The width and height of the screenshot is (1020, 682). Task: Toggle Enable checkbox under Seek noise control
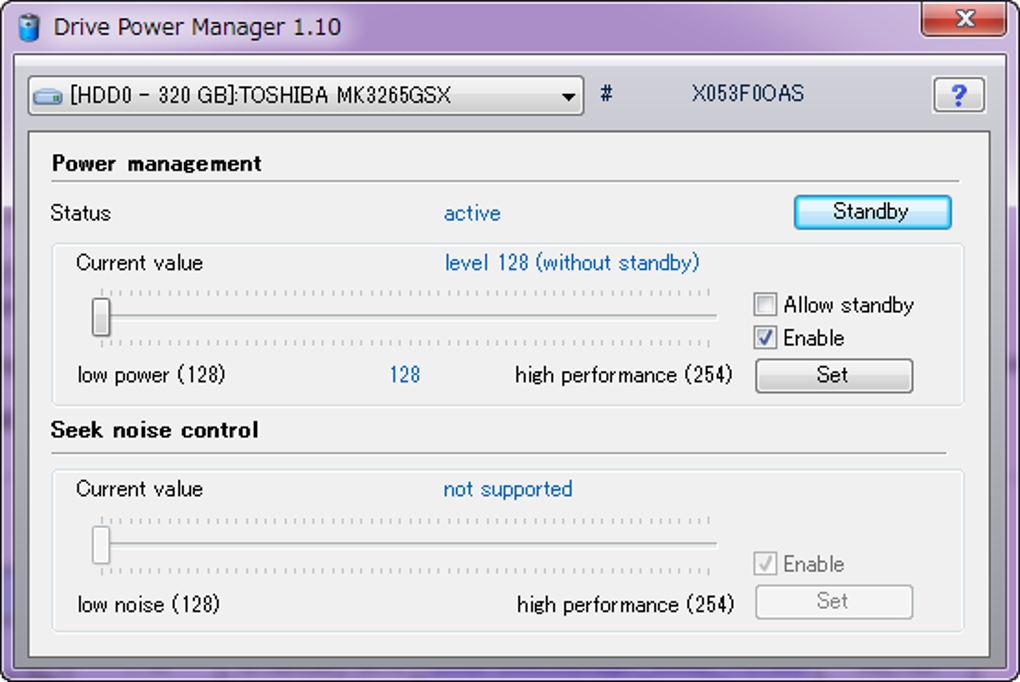click(x=766, y=564)
